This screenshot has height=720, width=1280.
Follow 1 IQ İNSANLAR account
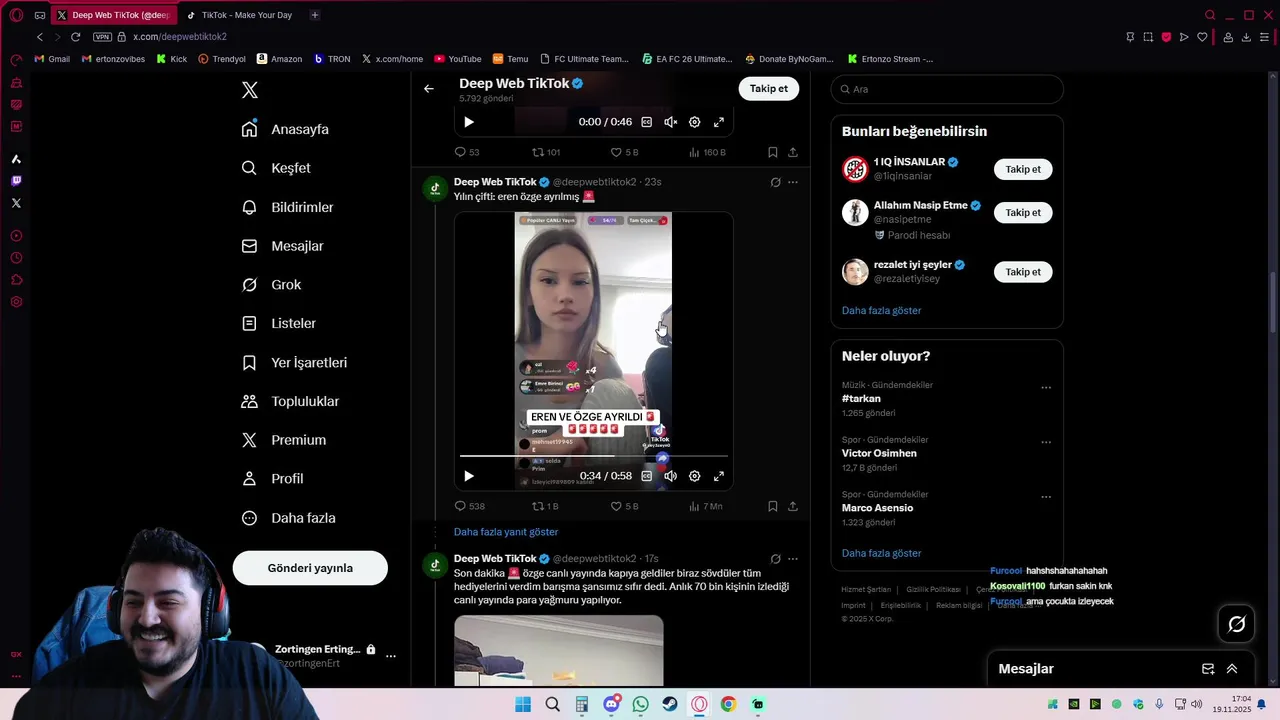(1023, 169)
